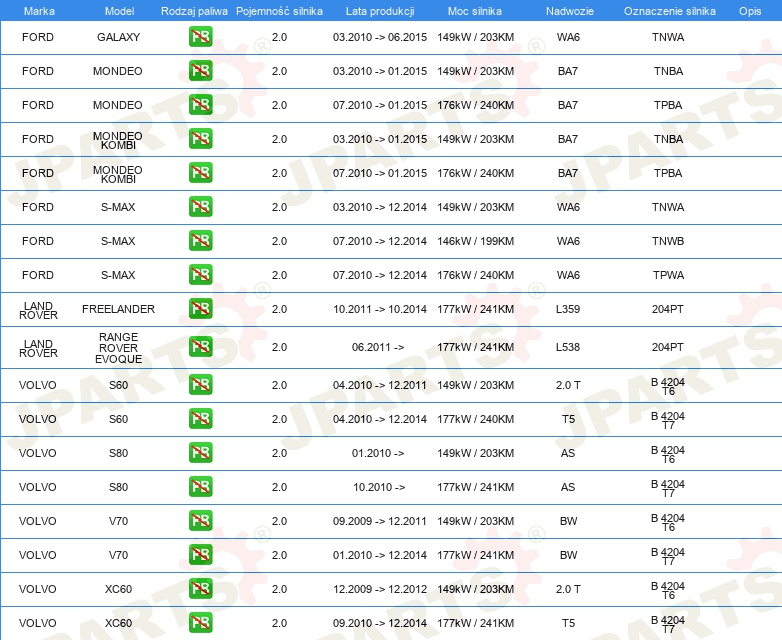Select engine code TPWA cell

click(x=668, y=275)
